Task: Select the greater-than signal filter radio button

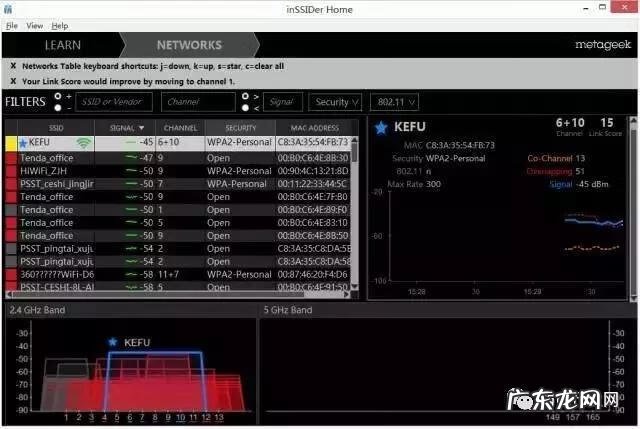Action: point(245,96)
